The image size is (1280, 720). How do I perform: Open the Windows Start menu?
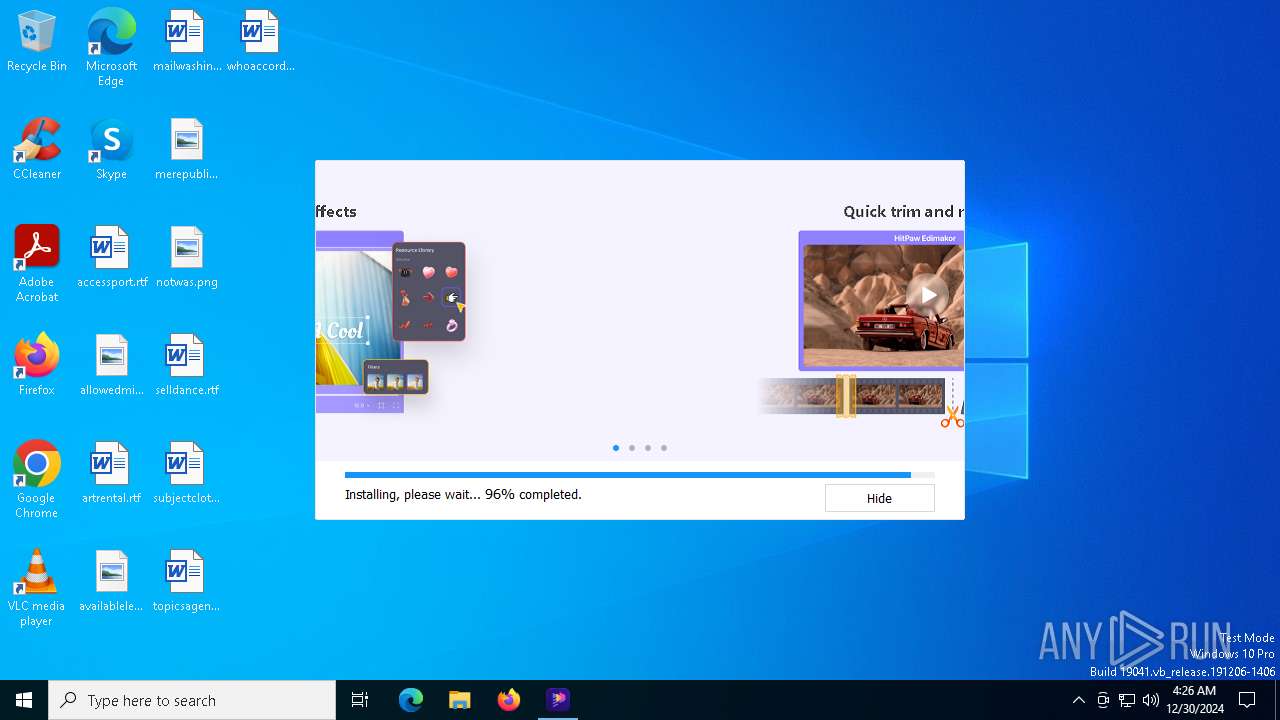[x=24, y=700]
